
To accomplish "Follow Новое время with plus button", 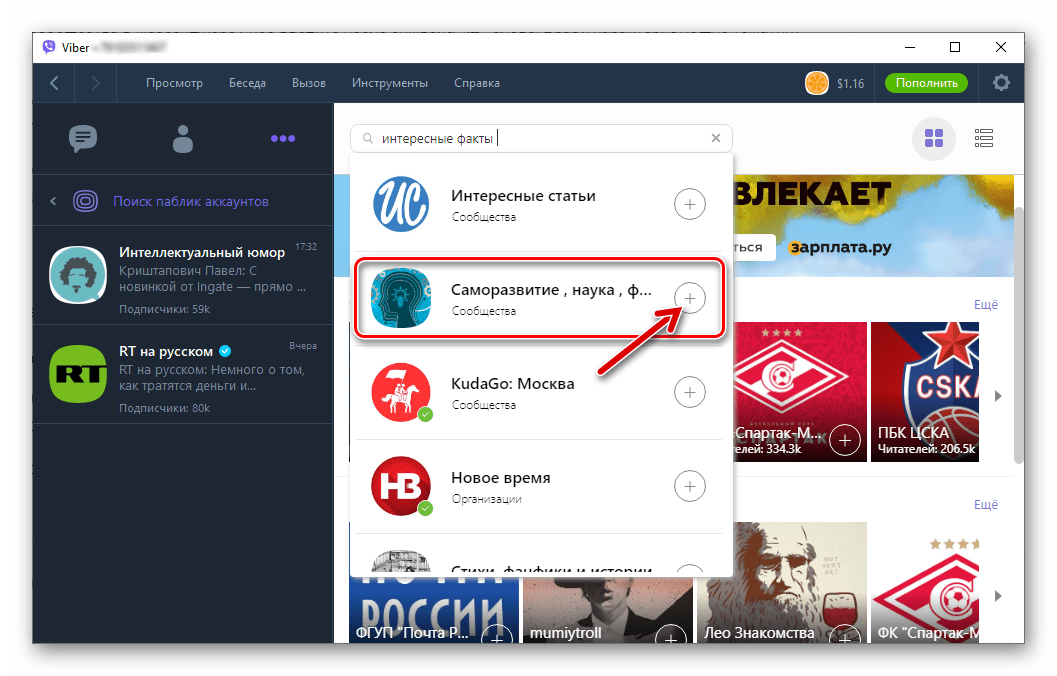I will click(x=689, y=486).
